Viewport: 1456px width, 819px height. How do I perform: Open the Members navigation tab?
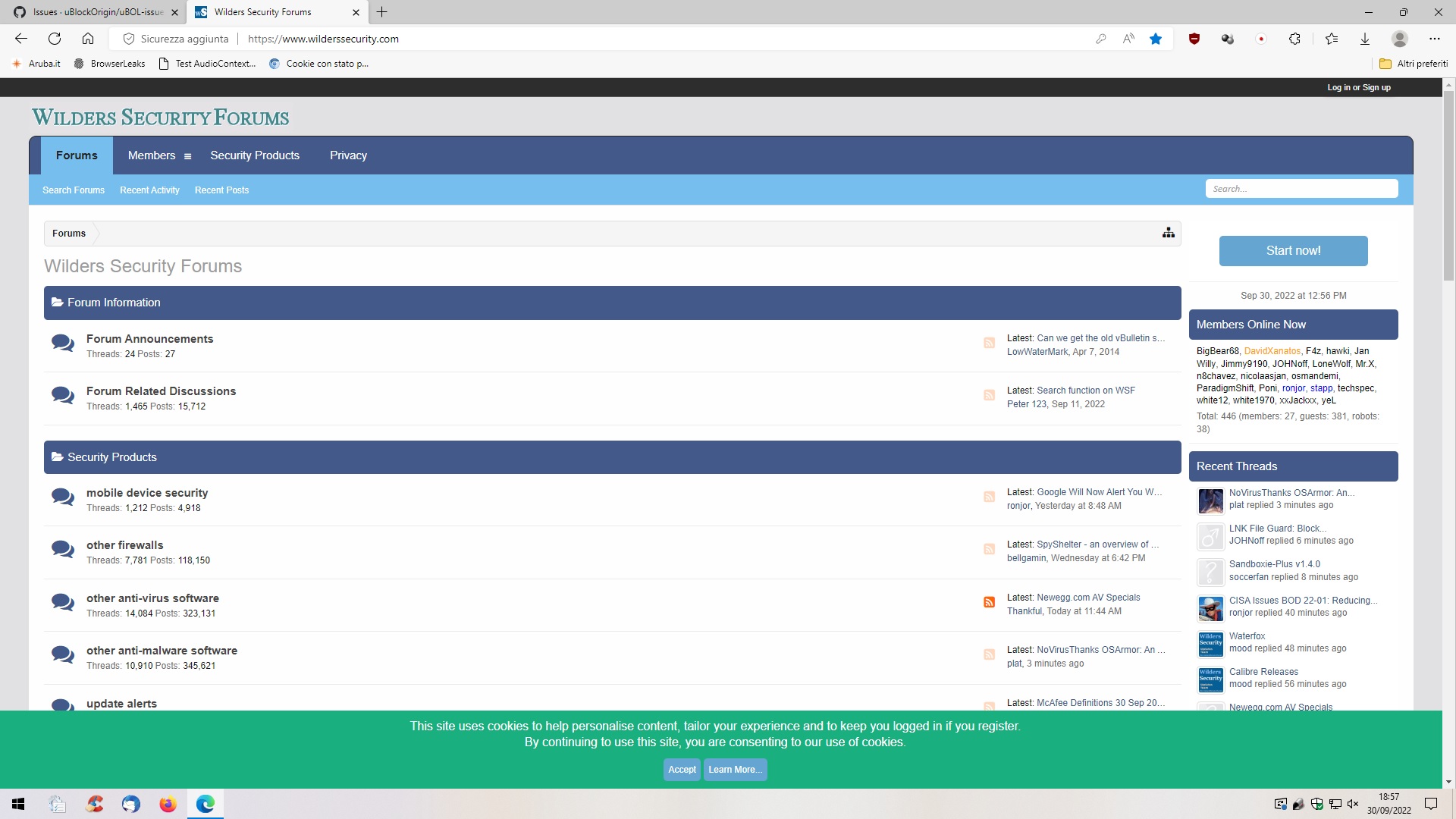click(152, 155)
